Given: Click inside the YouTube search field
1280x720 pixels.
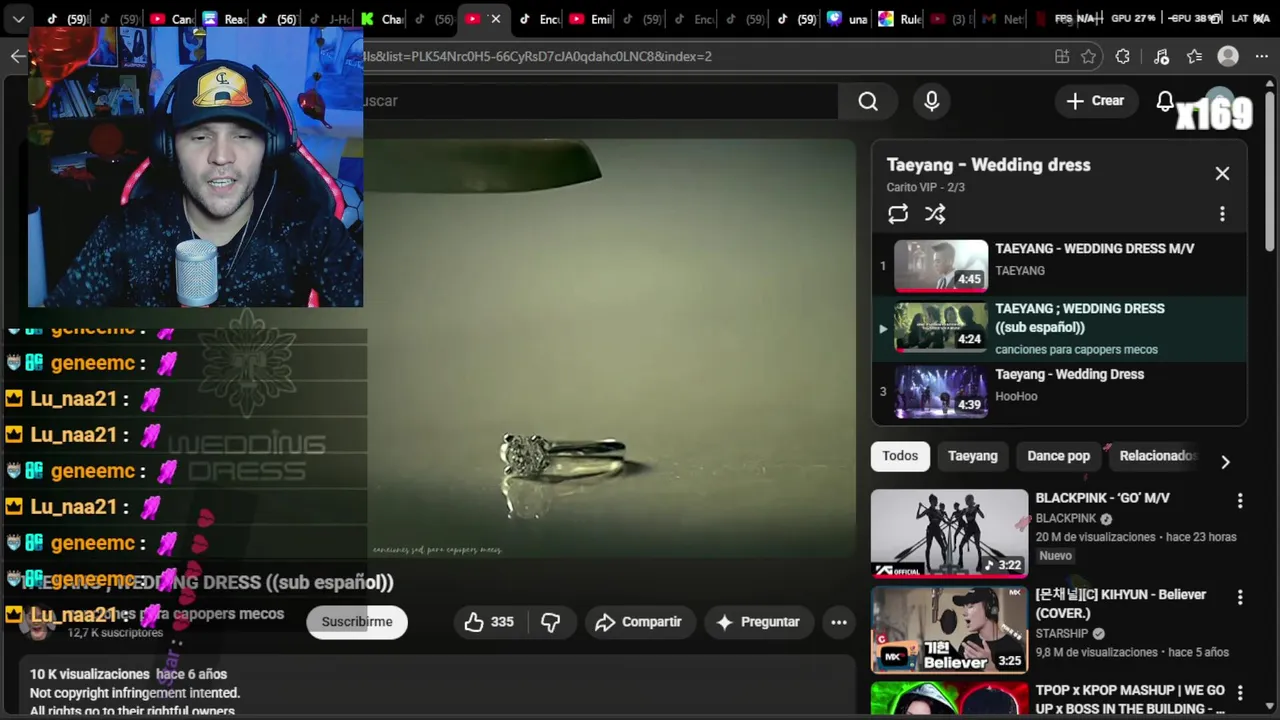Looking at the screenshot, I should coord(600,101).
